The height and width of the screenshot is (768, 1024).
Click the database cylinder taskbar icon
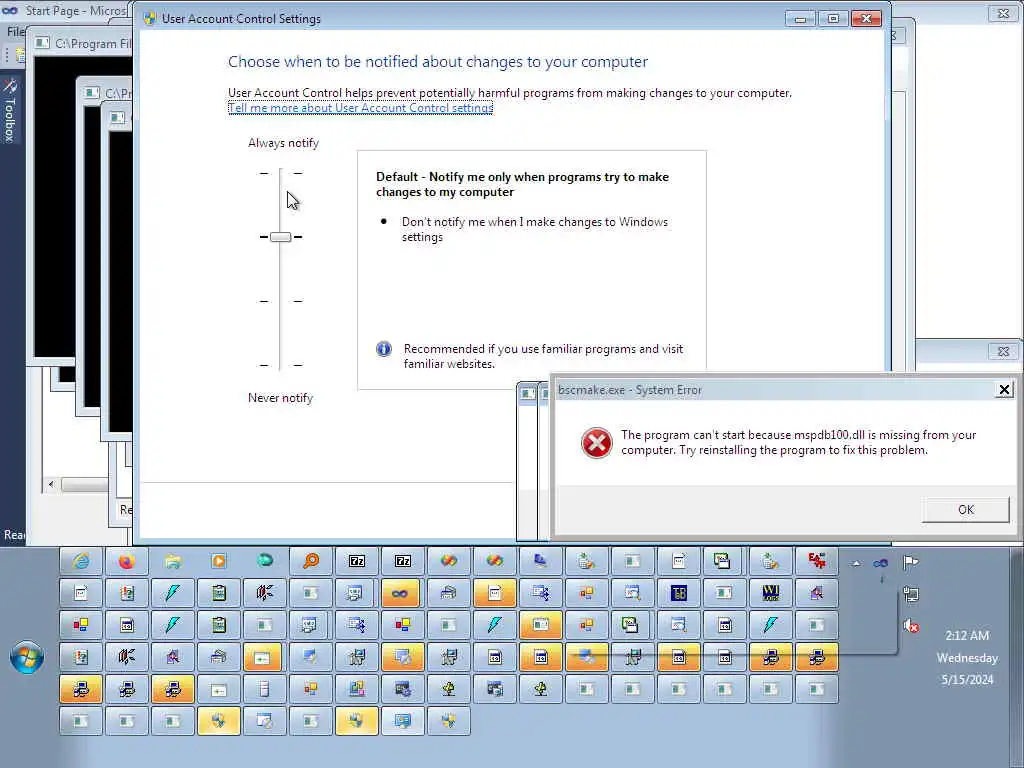(x=264, y=689)
